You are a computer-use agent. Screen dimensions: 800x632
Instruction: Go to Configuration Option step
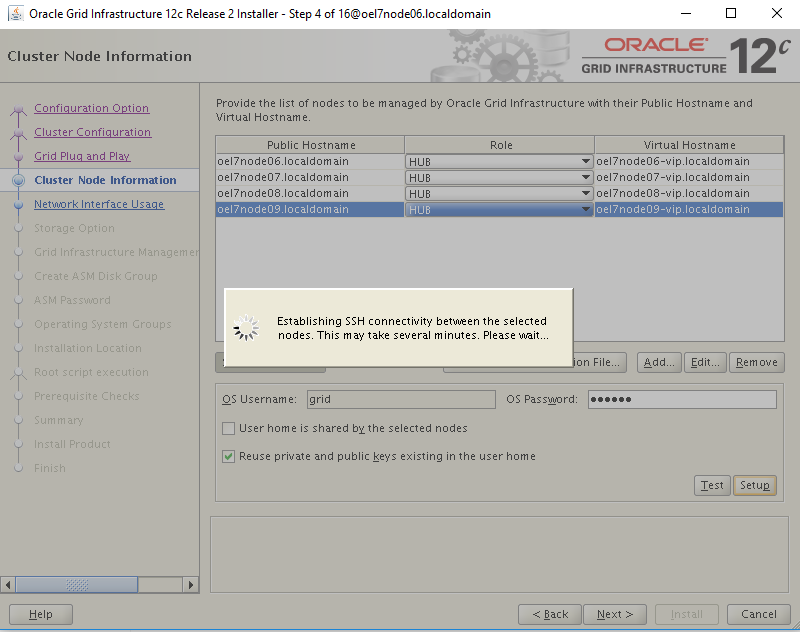click(91, 109)
